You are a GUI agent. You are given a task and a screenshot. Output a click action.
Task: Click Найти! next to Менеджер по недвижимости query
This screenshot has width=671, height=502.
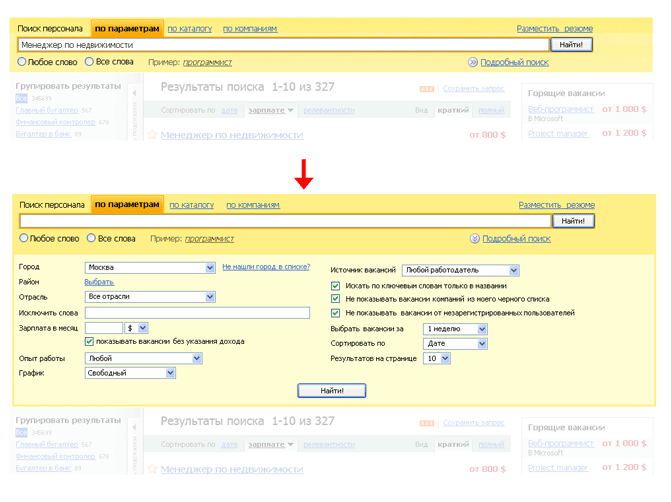tap(571, 45)
